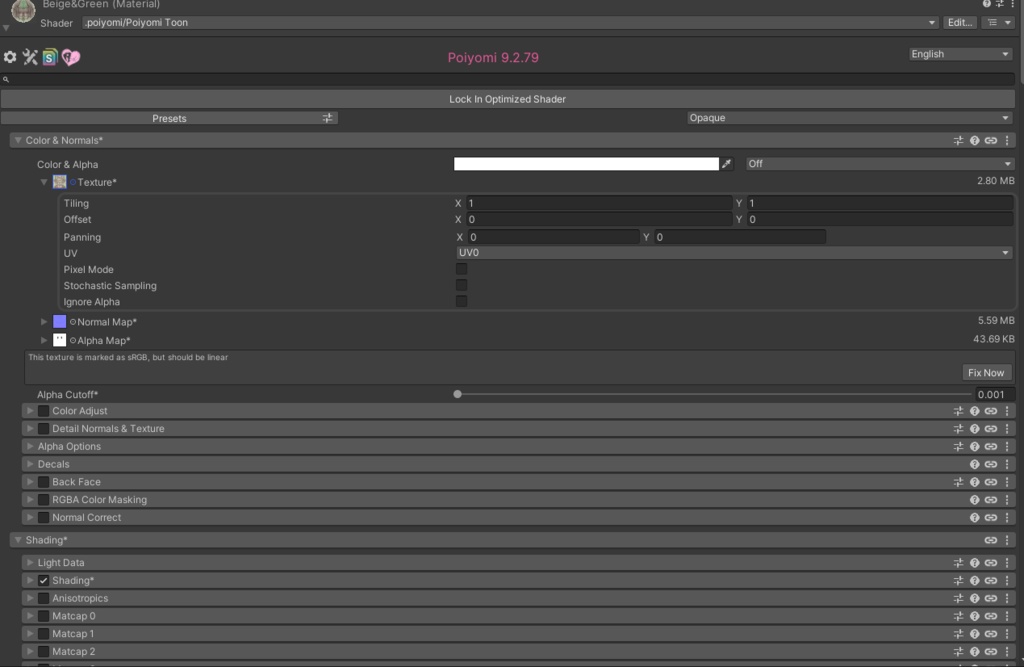Enable Pixel Mode checkbox
1024x667 pixels.
coord(461,268)
